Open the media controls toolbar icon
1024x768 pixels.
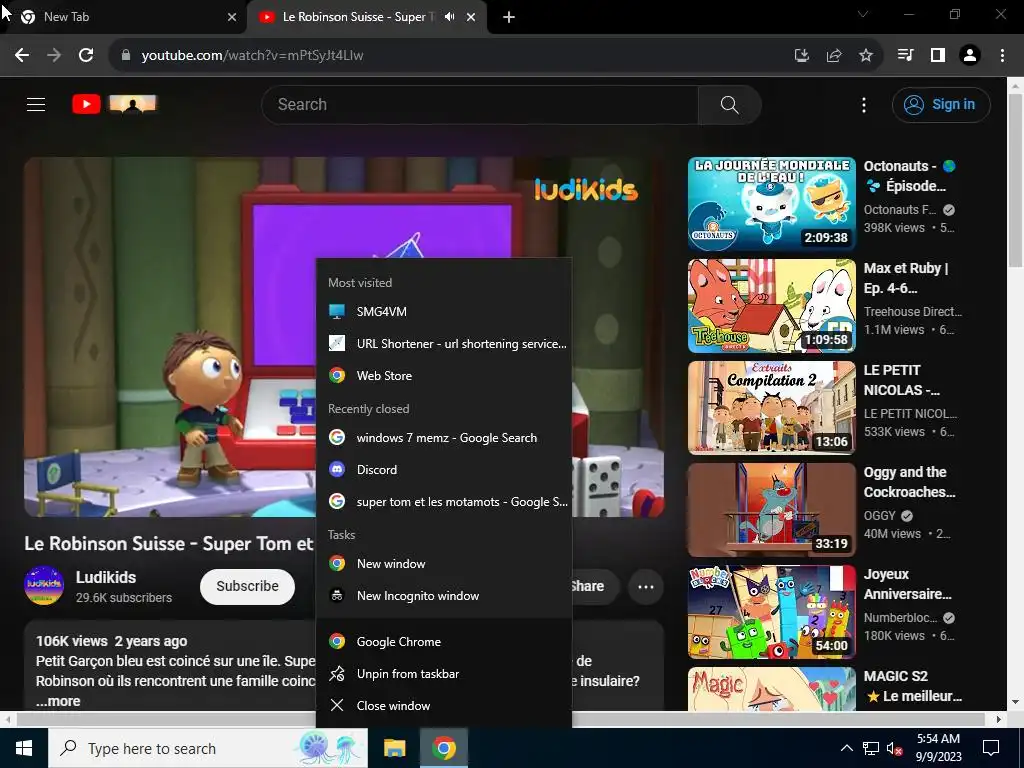coord(905,56)
